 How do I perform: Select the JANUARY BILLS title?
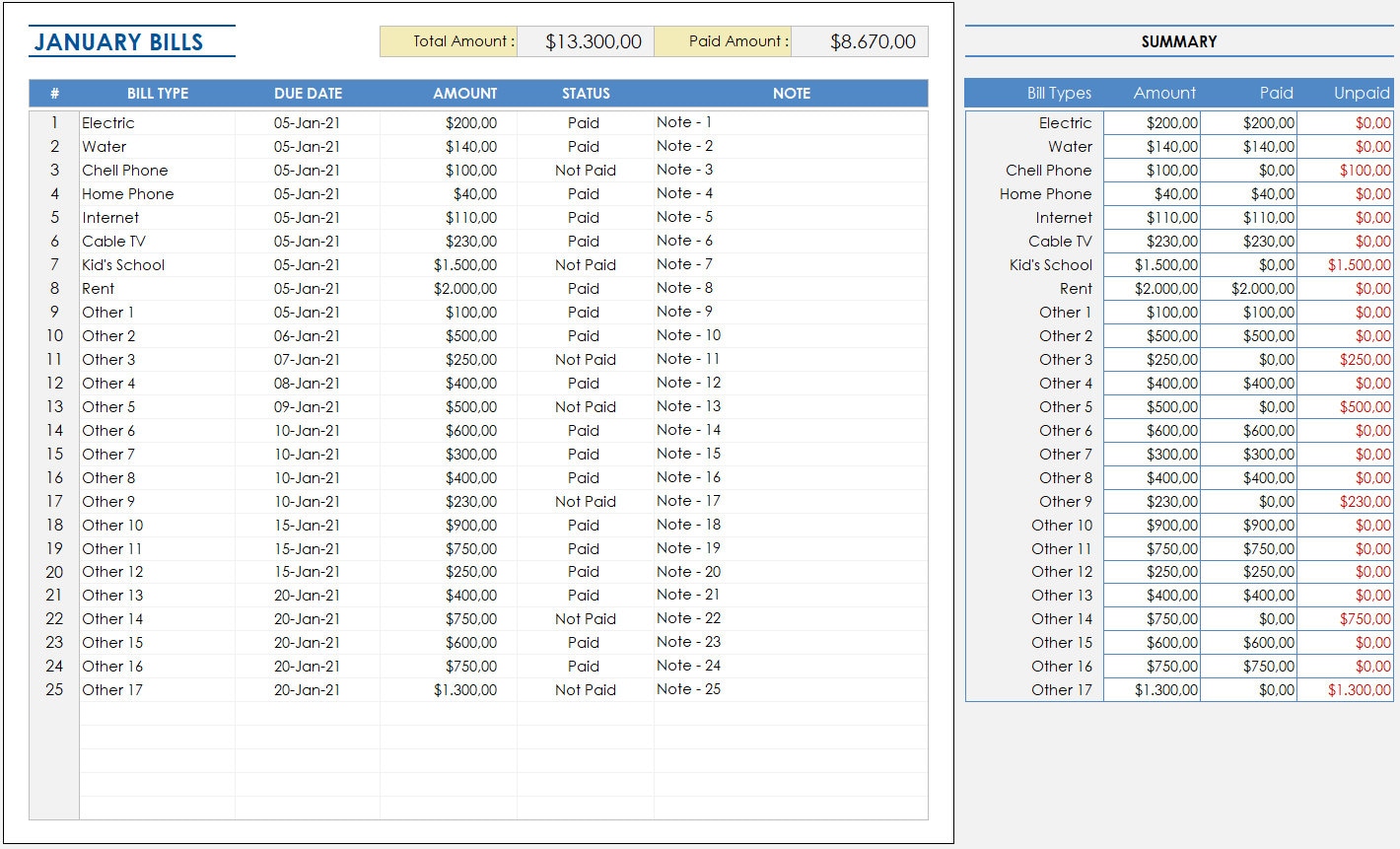(x=130, y=42)
